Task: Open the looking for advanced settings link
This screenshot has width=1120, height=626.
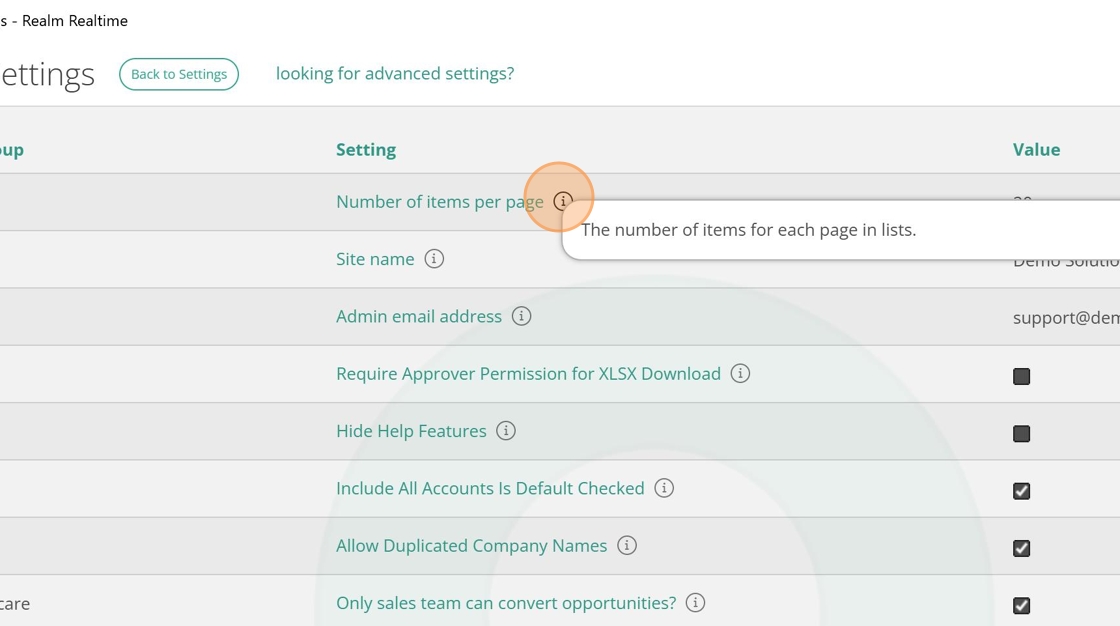Action: click(395, 74)
